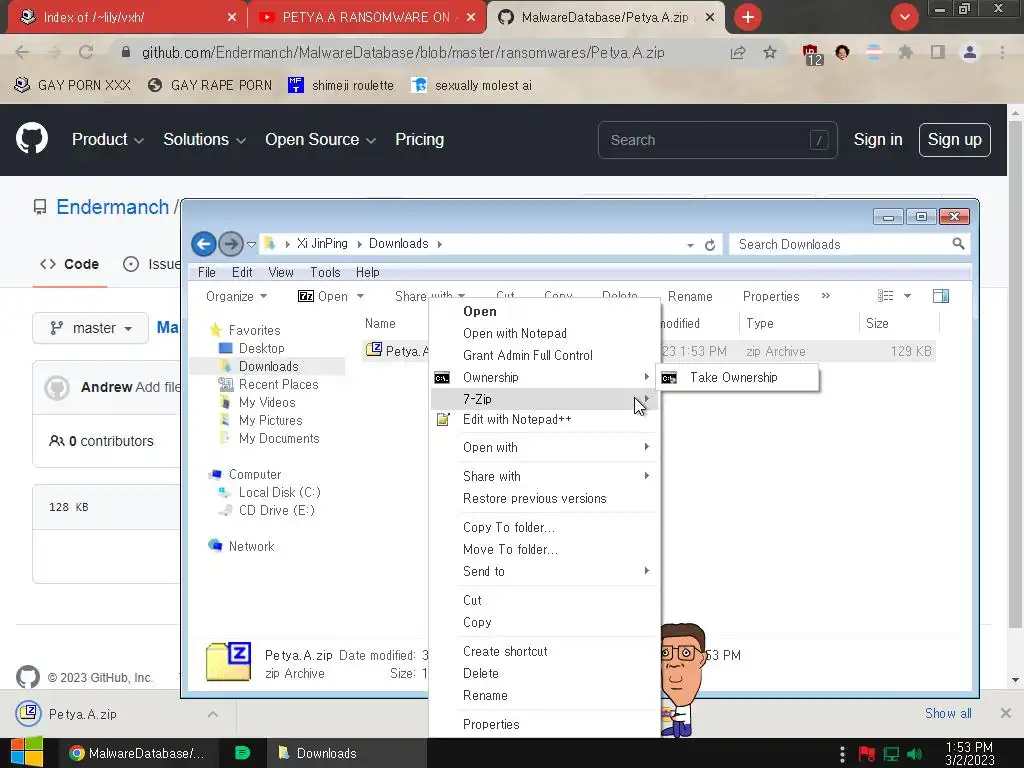Screen dimensions: 1024x768
Task: Switch to the Index of /~lily/vxh/ tab
Action: [x=124, y=17]
